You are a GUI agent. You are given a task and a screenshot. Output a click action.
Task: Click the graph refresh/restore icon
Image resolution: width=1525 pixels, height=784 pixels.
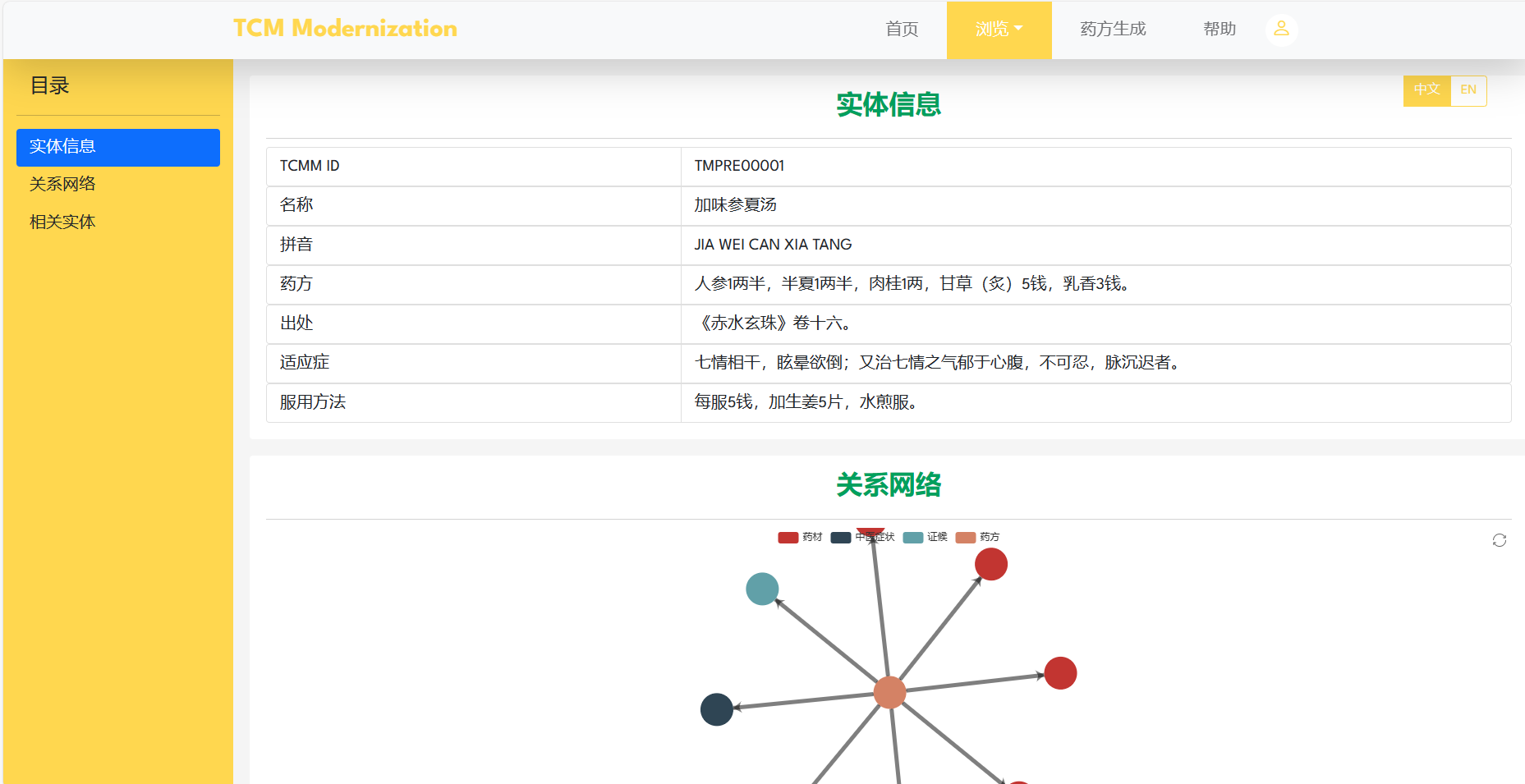coord(1499,540)
